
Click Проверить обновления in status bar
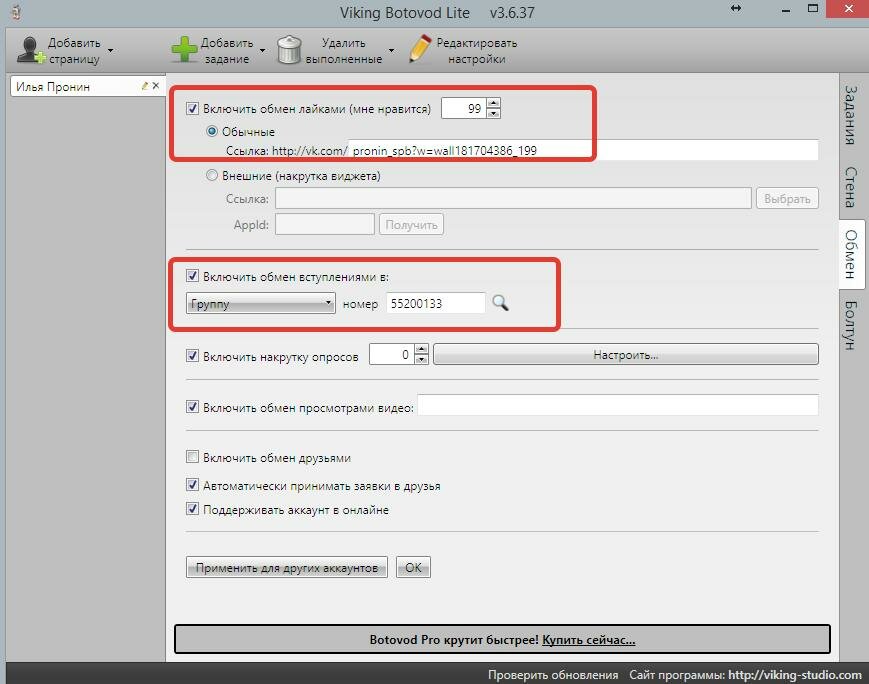pyautogui.click(x=553, y=675)
